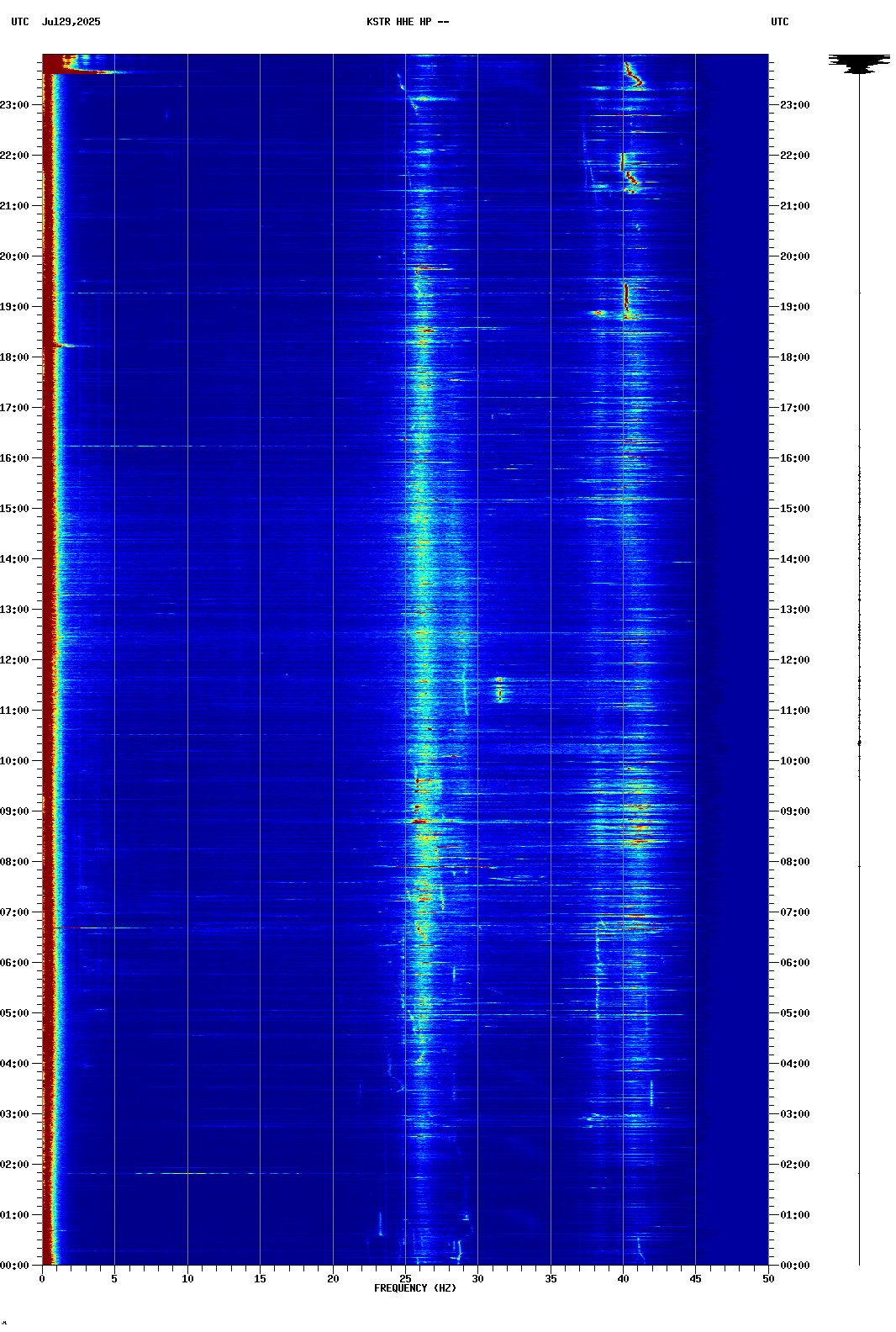Click 12:00 on the right time axis

tap(795, 660)
